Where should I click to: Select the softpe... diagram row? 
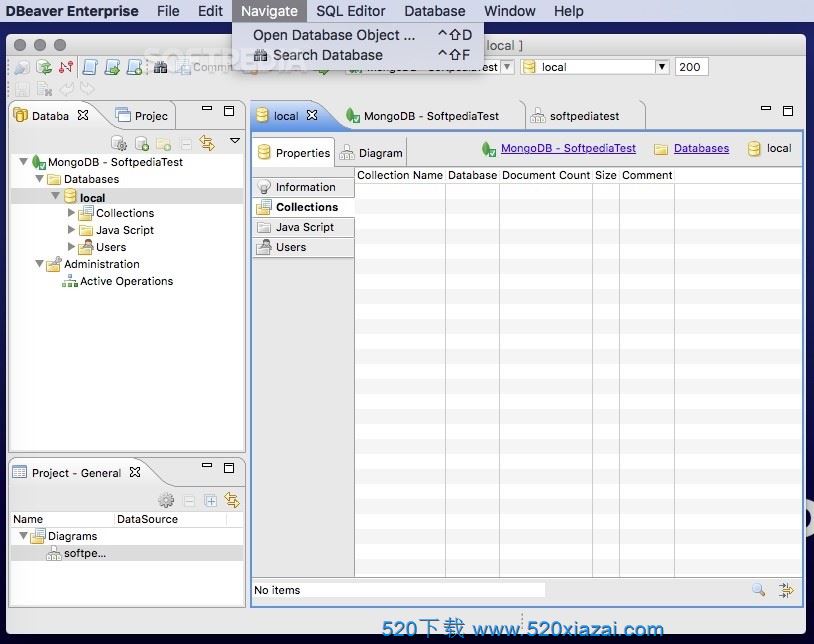click(127, 553)
